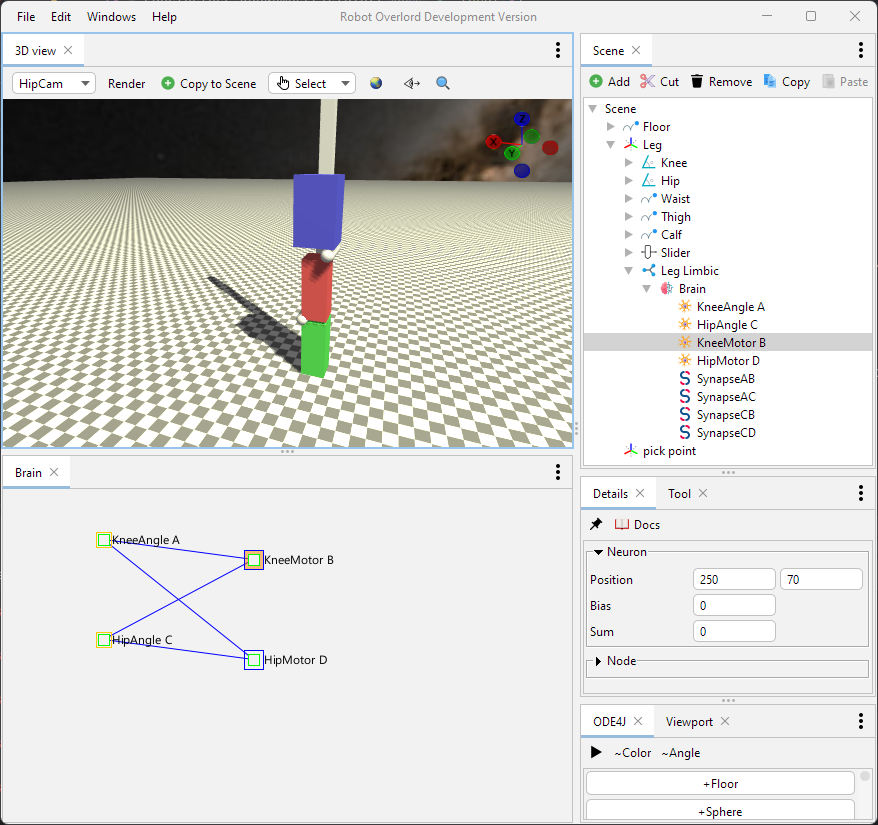Select the HipMotor D neuron box in graph
This screenshot has width=878, height=825.
pyautogui.click(x=254, y=660)
